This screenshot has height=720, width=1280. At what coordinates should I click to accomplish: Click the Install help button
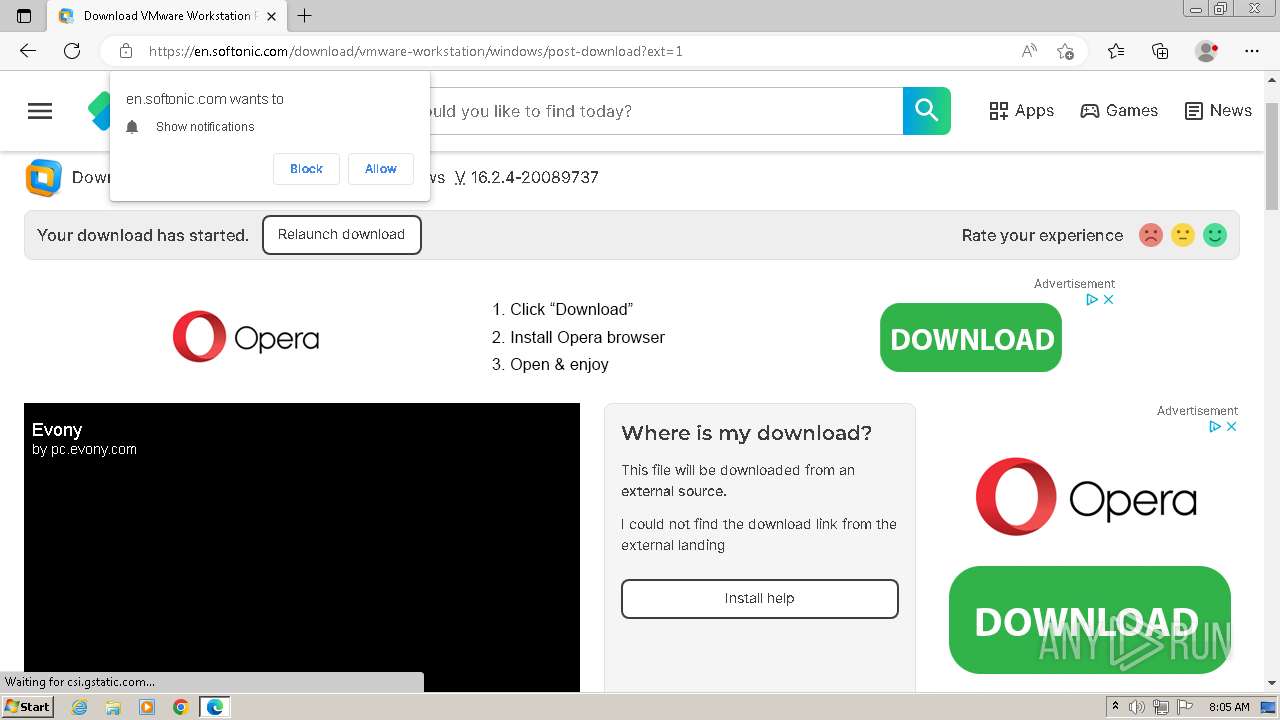coord(760,599)
